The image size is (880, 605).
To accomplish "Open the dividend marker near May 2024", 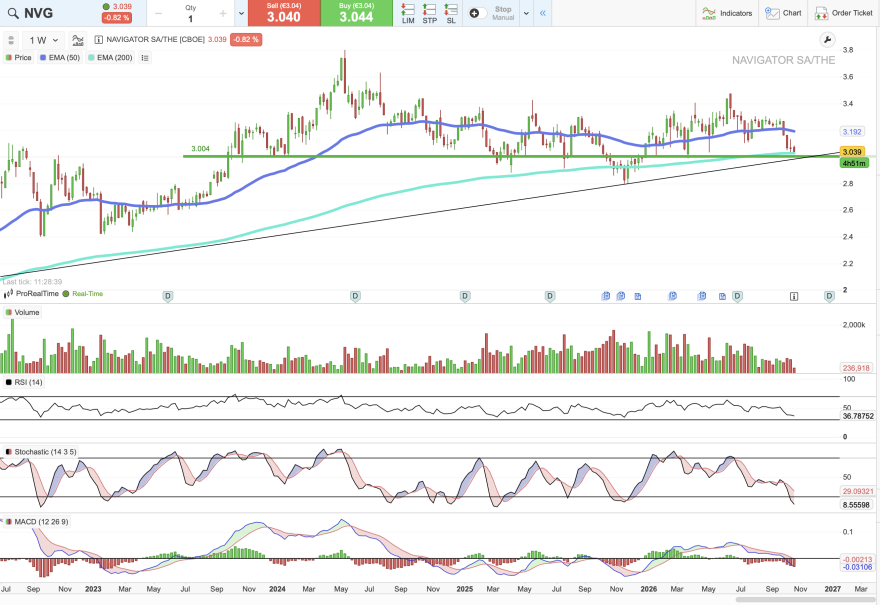I will 355,296.
